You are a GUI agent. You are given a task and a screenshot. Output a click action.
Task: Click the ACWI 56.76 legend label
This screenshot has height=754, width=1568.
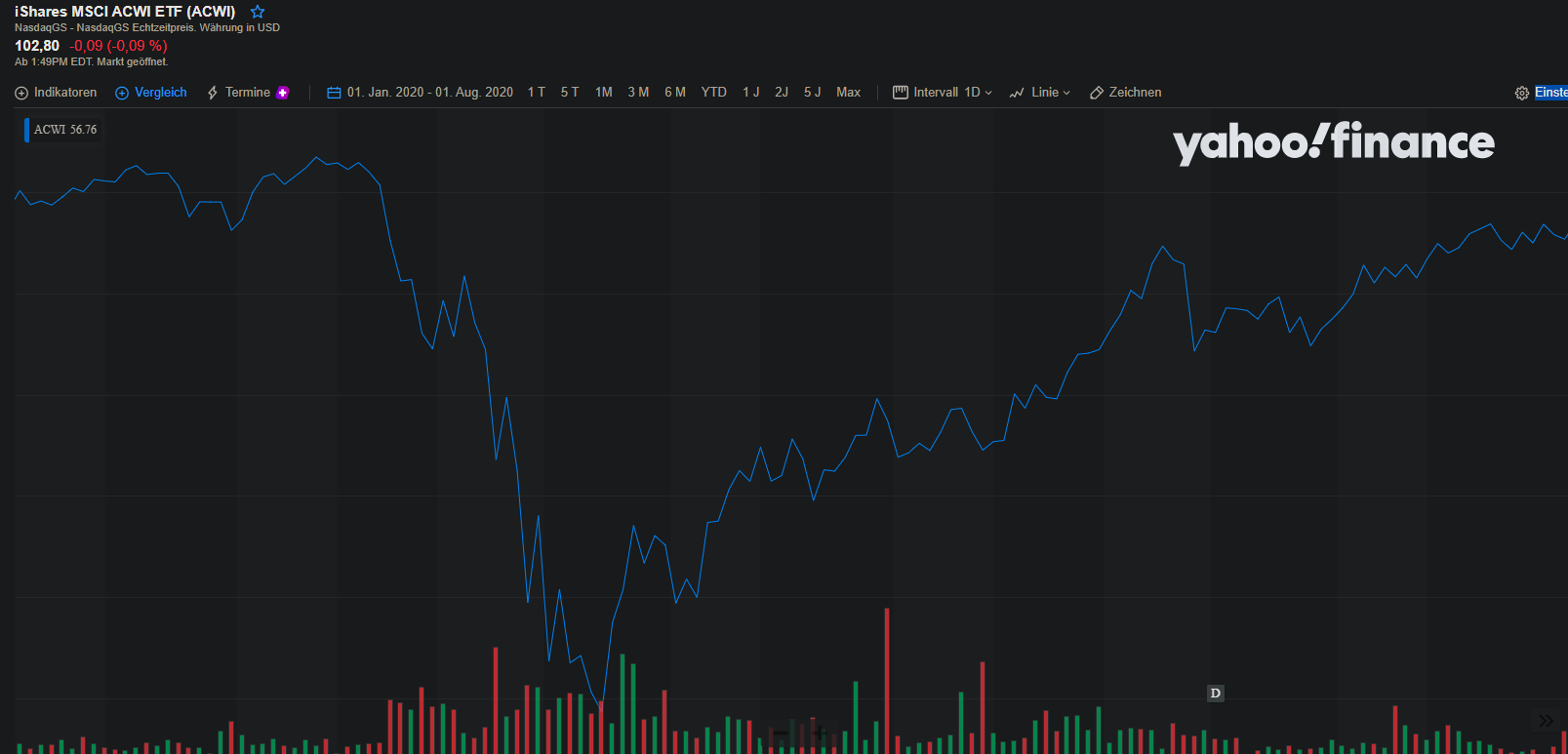[x=65, y=130]
